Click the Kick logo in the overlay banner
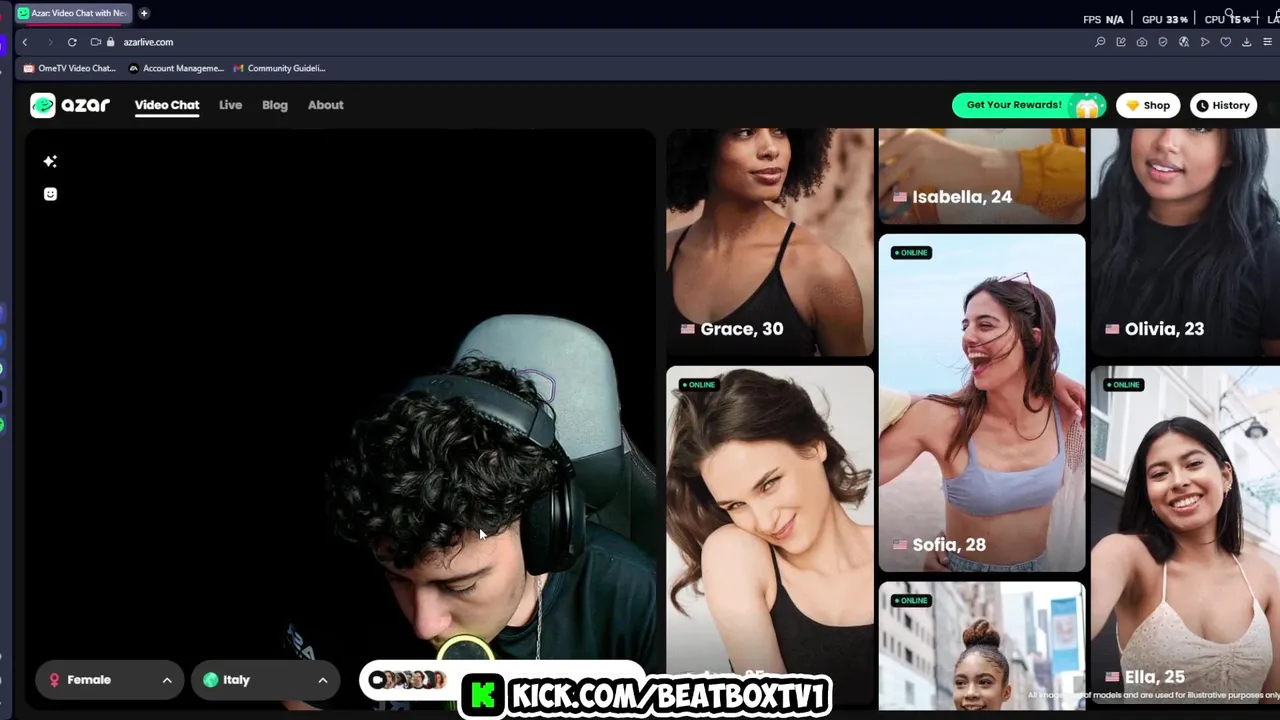 pos(484,695)
